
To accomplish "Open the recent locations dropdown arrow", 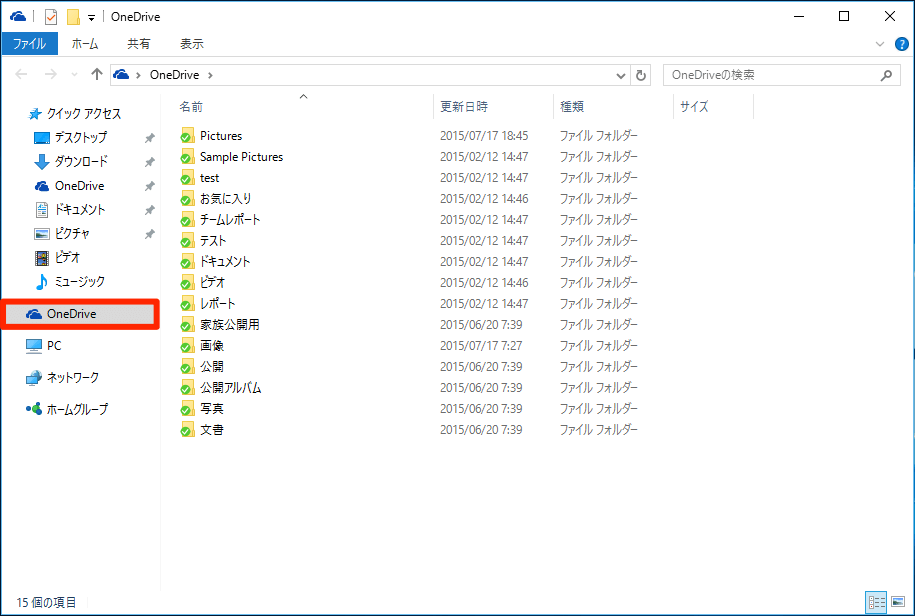I will coord(74,75).
